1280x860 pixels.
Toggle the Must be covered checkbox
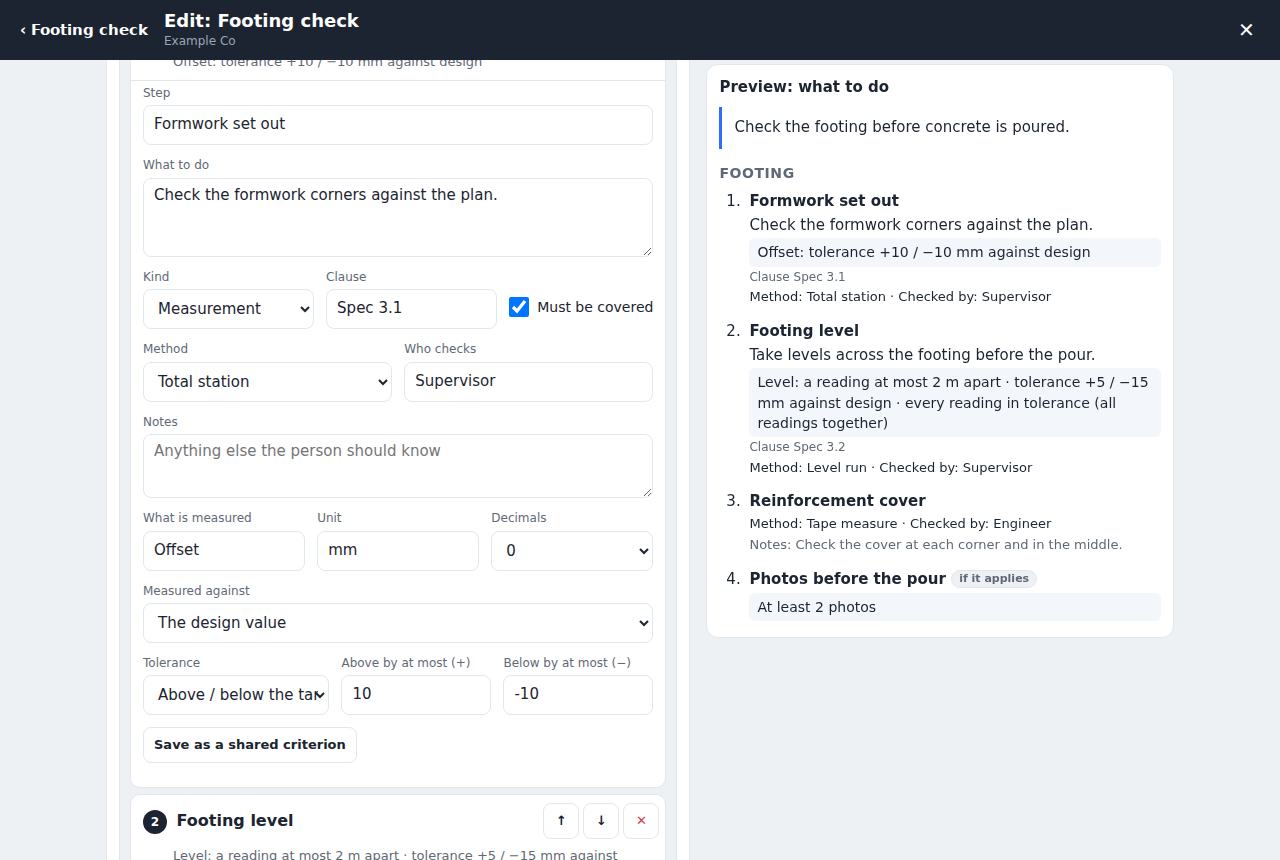(519, 307)
